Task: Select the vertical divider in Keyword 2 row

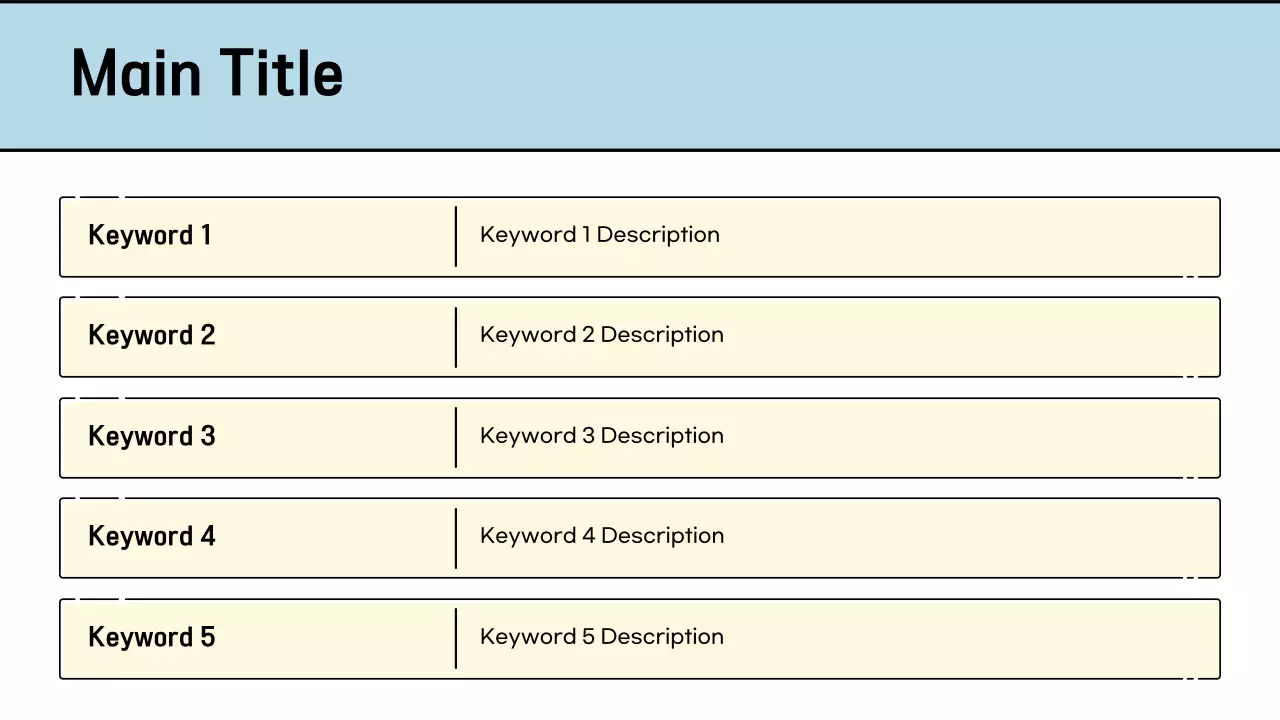Action: [456, 337]
